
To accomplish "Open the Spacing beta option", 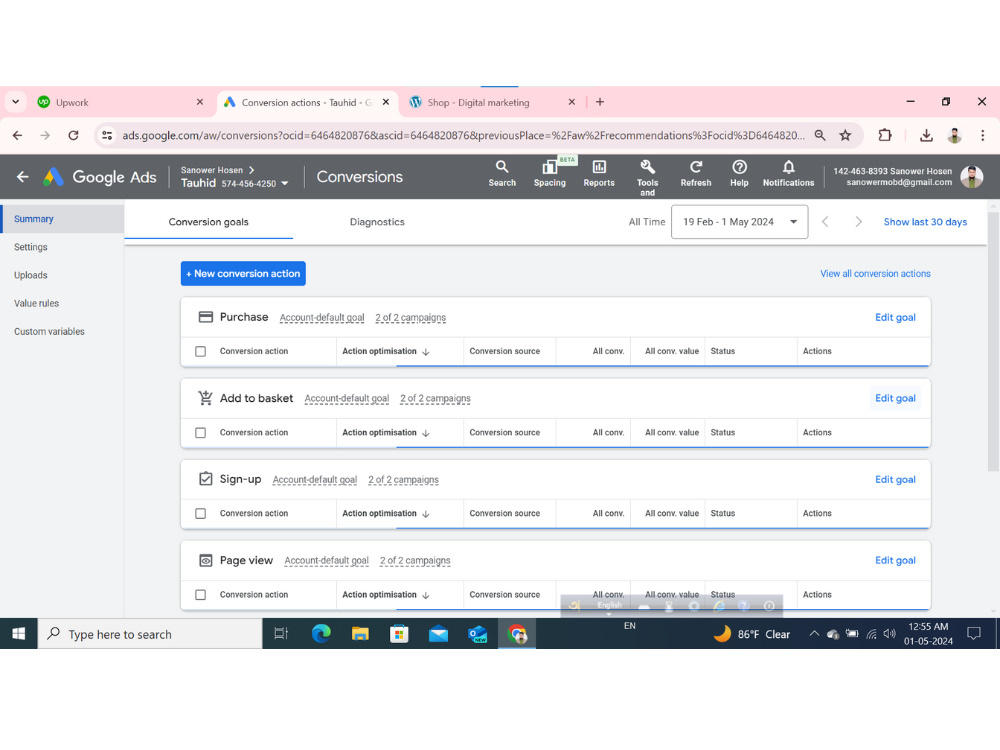I will coord(550,174).
